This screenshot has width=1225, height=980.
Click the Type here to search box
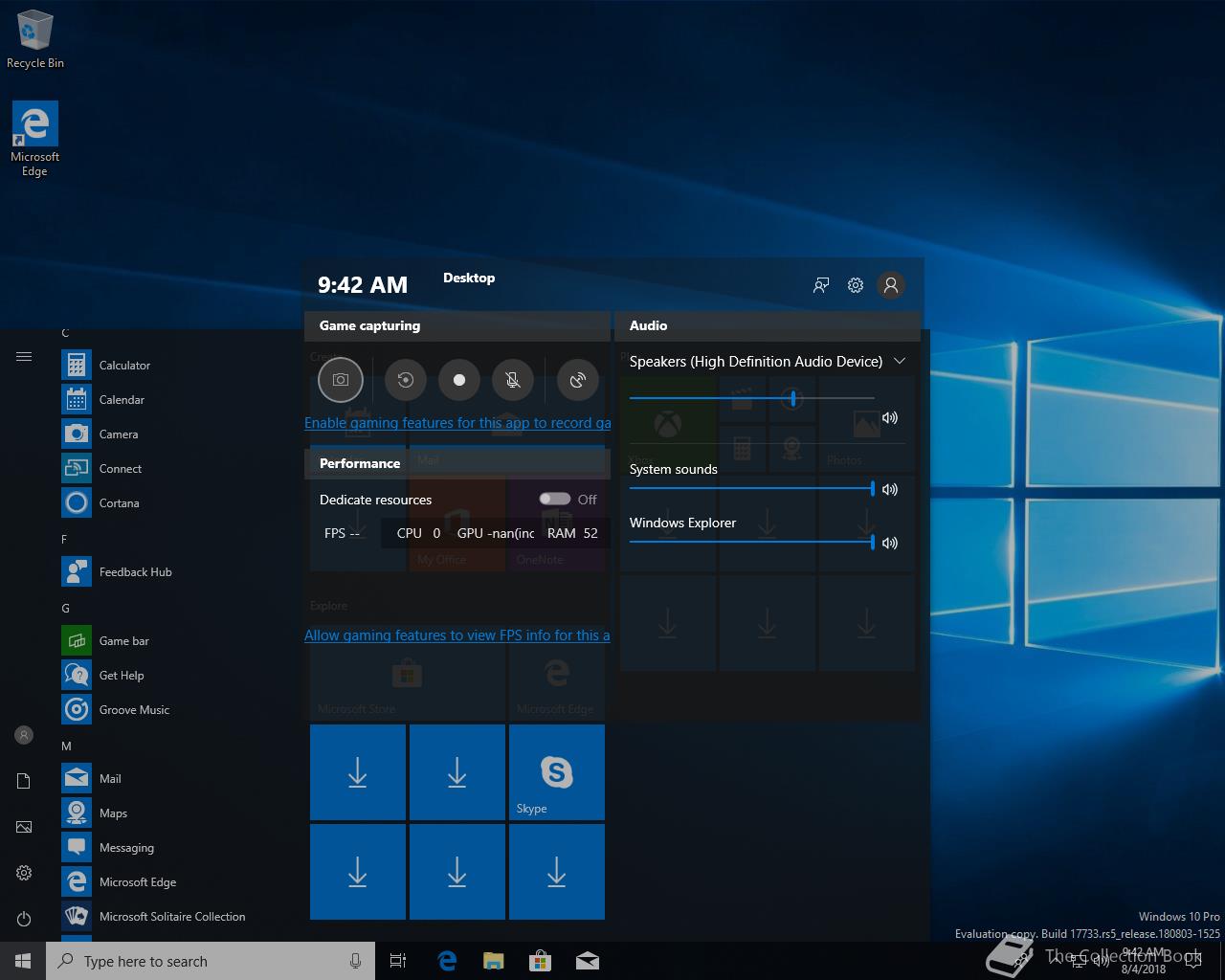tap(211, 961)
